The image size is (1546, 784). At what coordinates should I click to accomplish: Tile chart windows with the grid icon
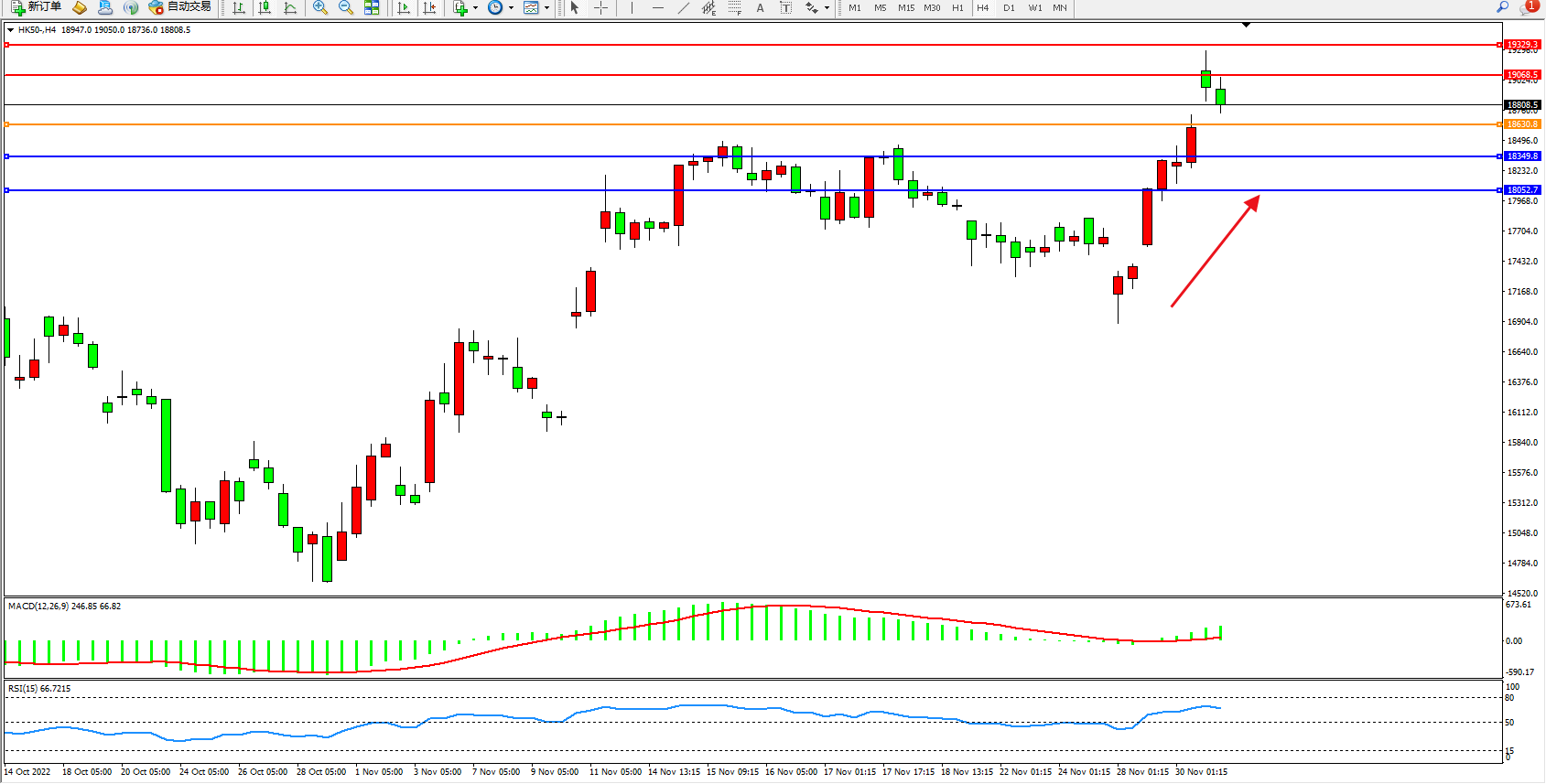[372, 7]
